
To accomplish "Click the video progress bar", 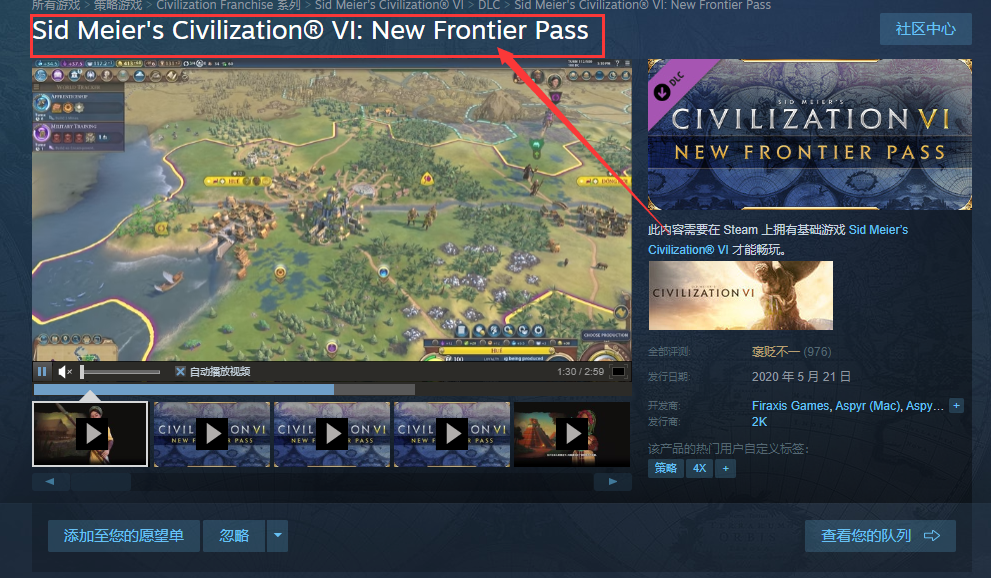I will point(224,389).
